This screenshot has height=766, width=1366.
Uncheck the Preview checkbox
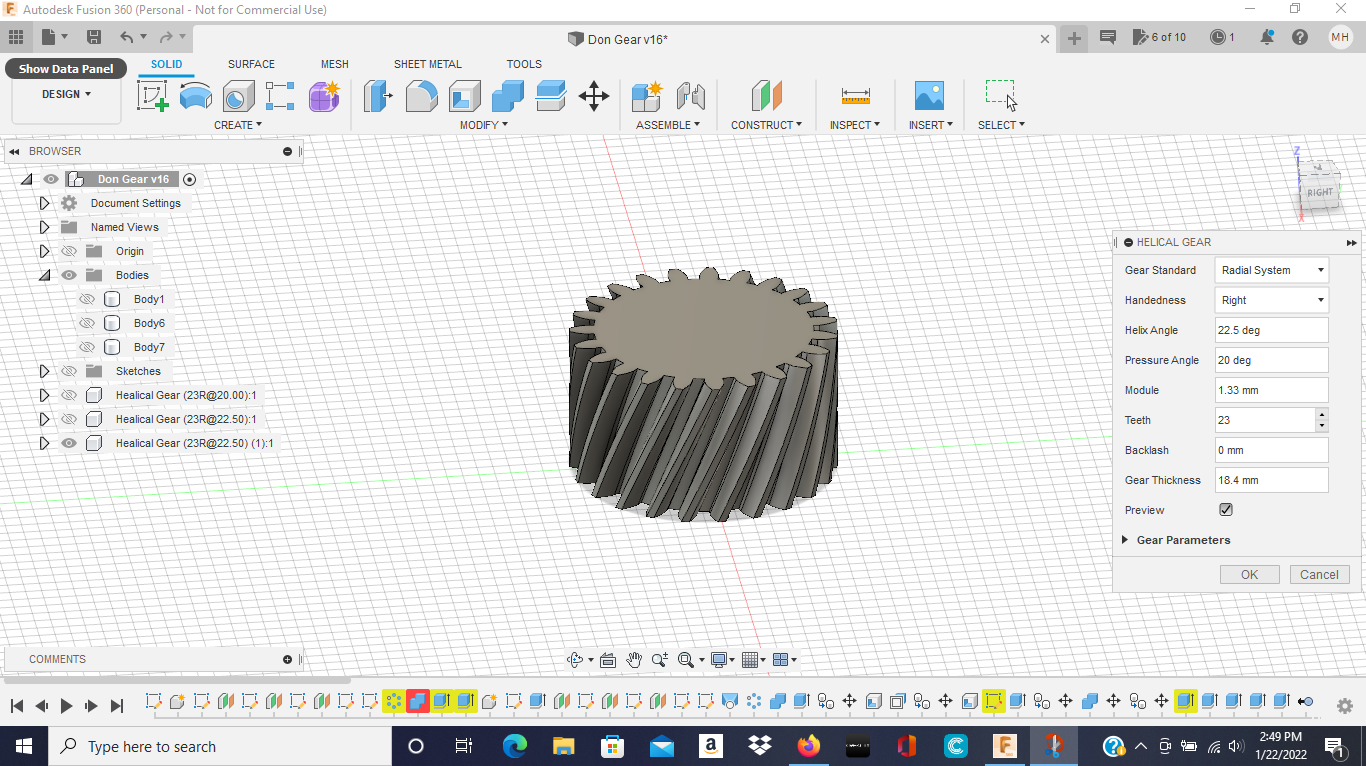click(x=1226, y=510)
